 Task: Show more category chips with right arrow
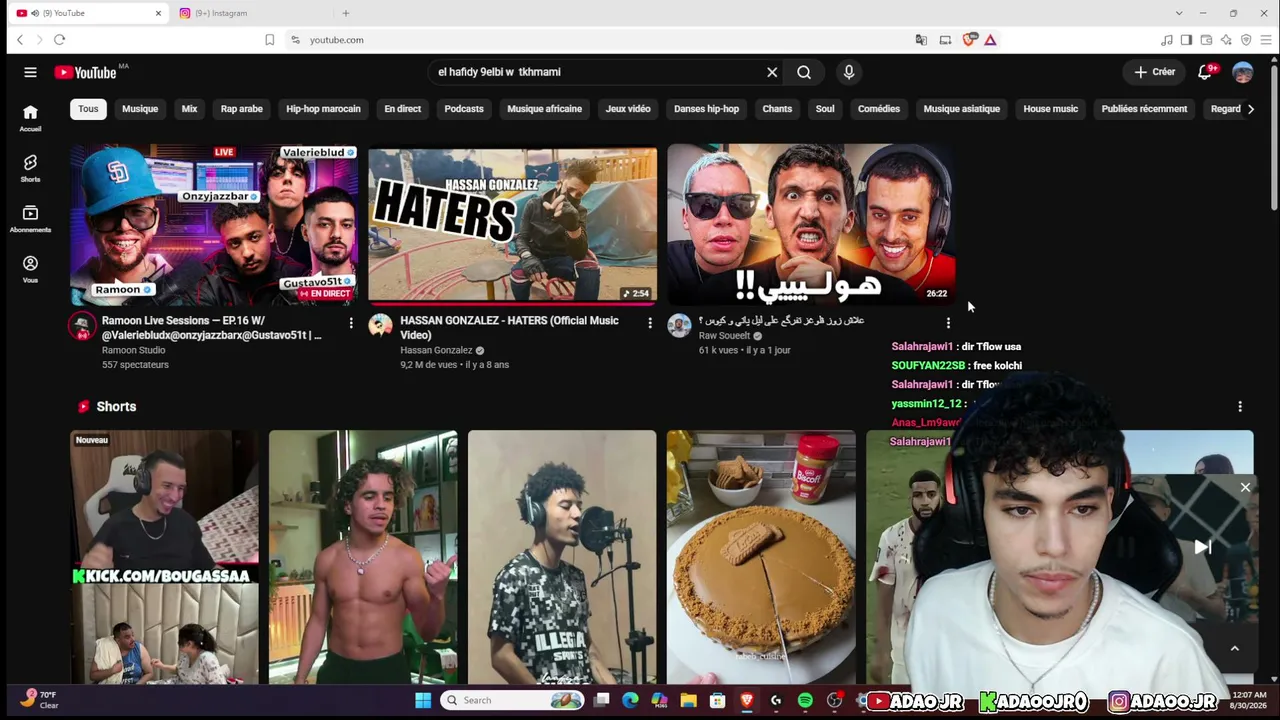pyautogui.click(x=1250, y=109)
